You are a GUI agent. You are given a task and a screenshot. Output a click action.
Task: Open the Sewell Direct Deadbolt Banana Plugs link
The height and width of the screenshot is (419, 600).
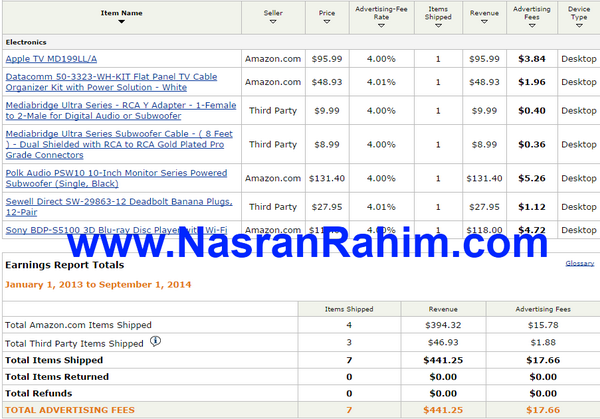pyautogui.click(x=119, y=207)
